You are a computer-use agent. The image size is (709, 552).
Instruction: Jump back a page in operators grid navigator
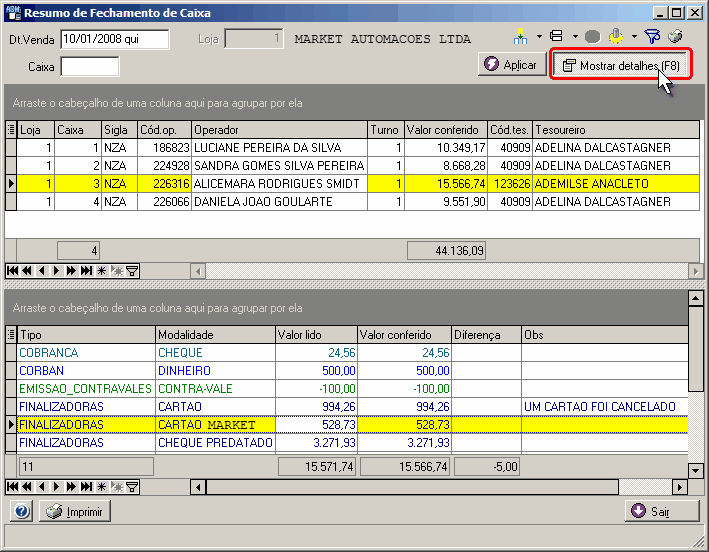coord(27,271)
